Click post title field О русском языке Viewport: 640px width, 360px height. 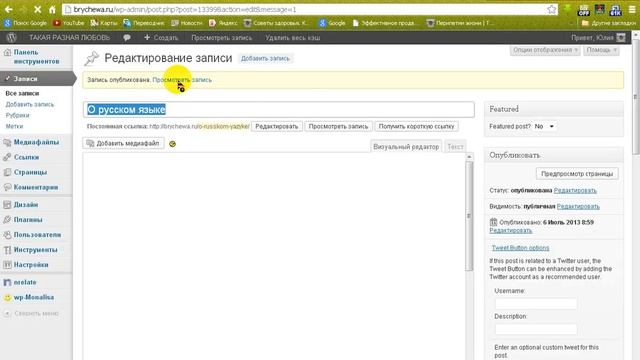tap(279, 109)
